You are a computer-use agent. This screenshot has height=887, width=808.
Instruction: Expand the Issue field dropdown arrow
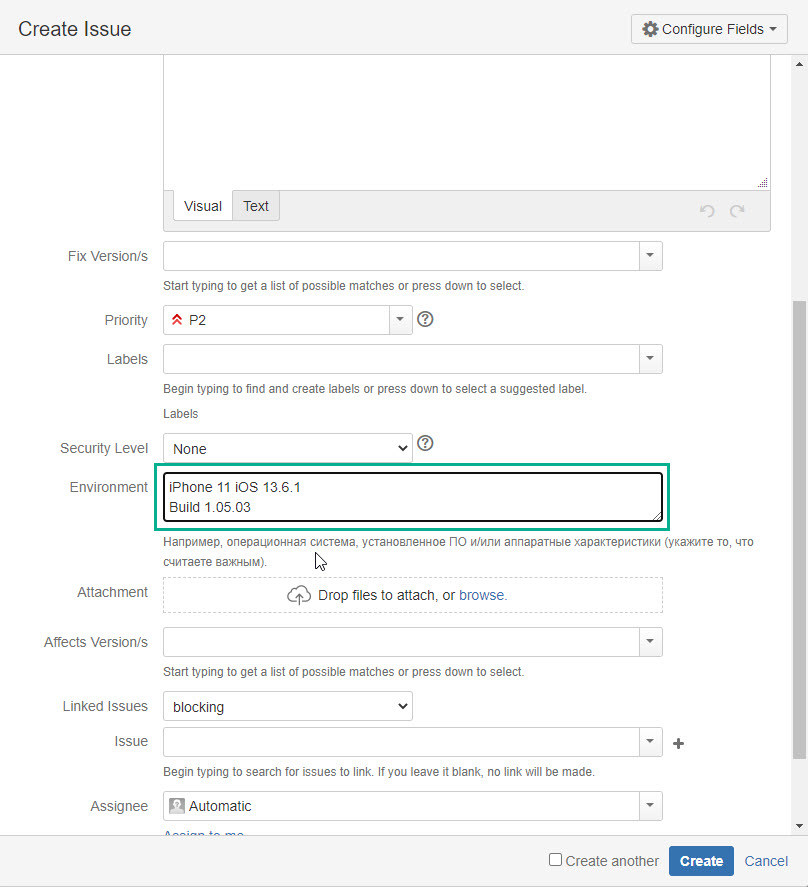pyautogui.click(x=651, y=742)
